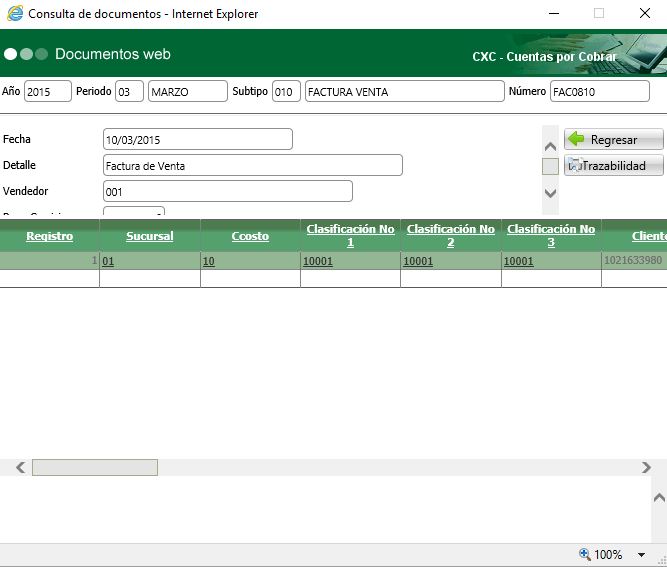
Task: Click the form panel scrollbar thumb
Action: 550,166
